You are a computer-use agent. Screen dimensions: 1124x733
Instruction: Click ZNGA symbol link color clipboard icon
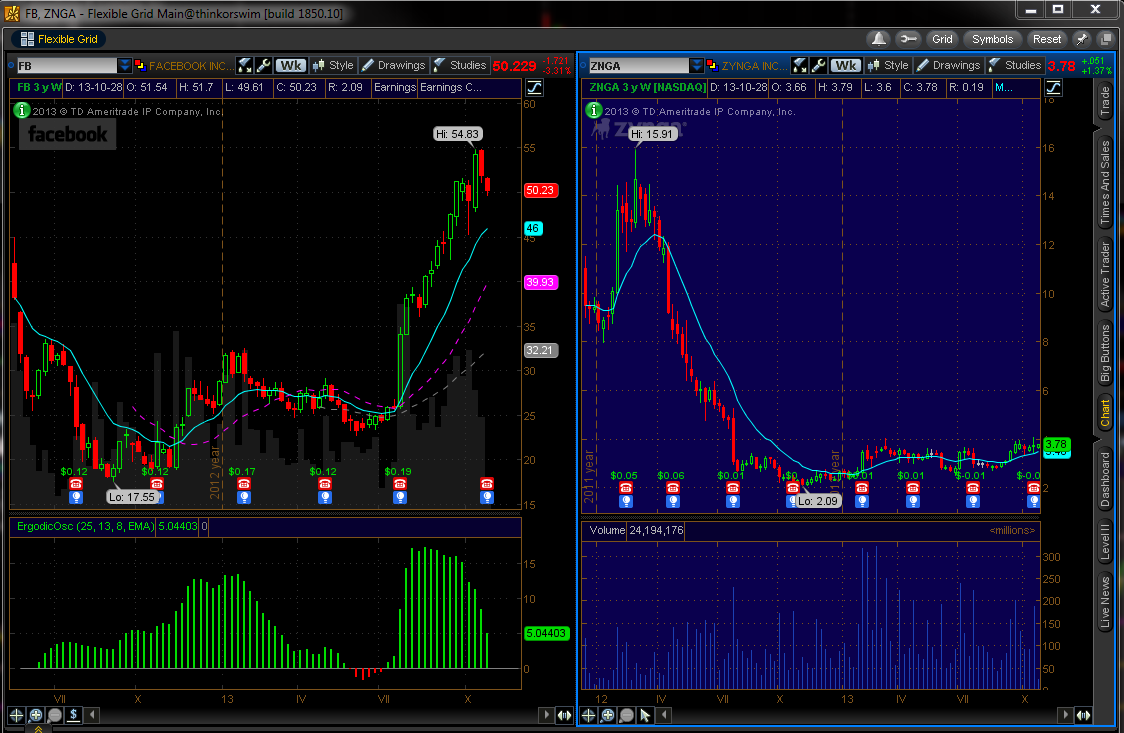pyautogui.click(x=712, y=66)
